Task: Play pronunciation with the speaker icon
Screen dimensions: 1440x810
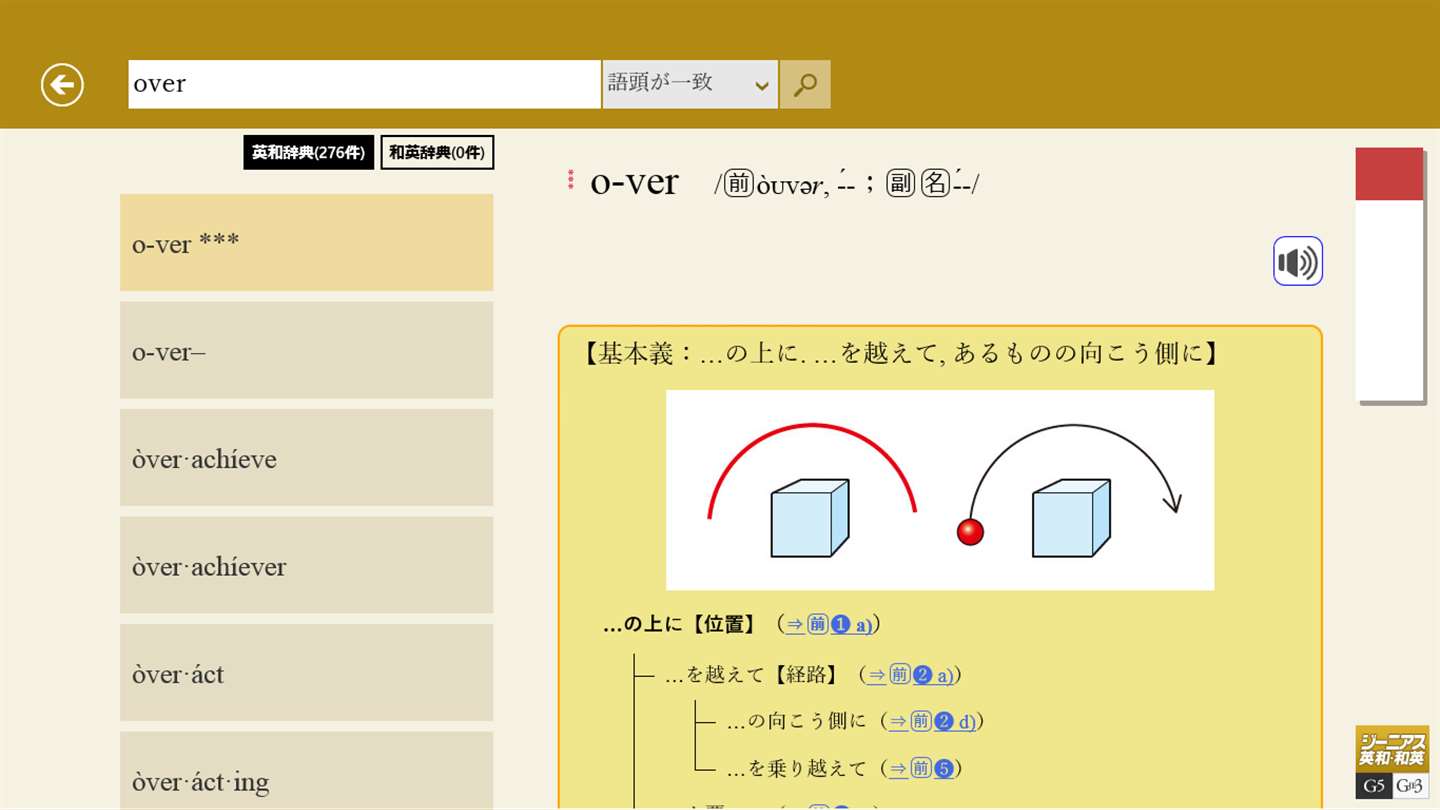Action: tap(1298, 261)
